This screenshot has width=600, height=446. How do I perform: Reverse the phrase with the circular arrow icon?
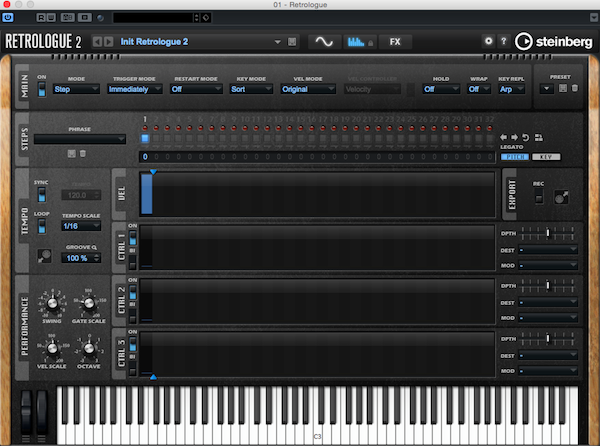[526, 137]
